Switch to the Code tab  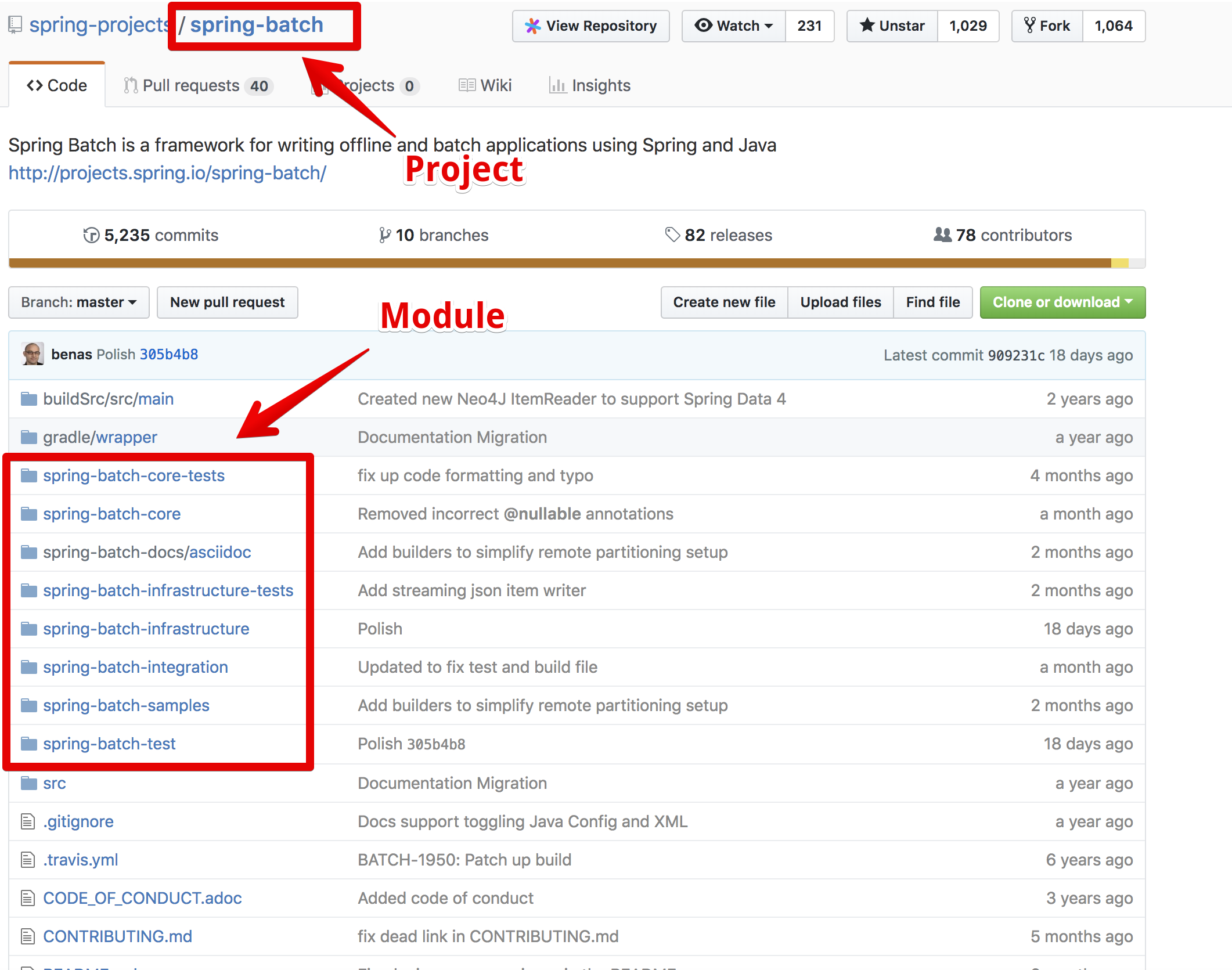[57, 85]
